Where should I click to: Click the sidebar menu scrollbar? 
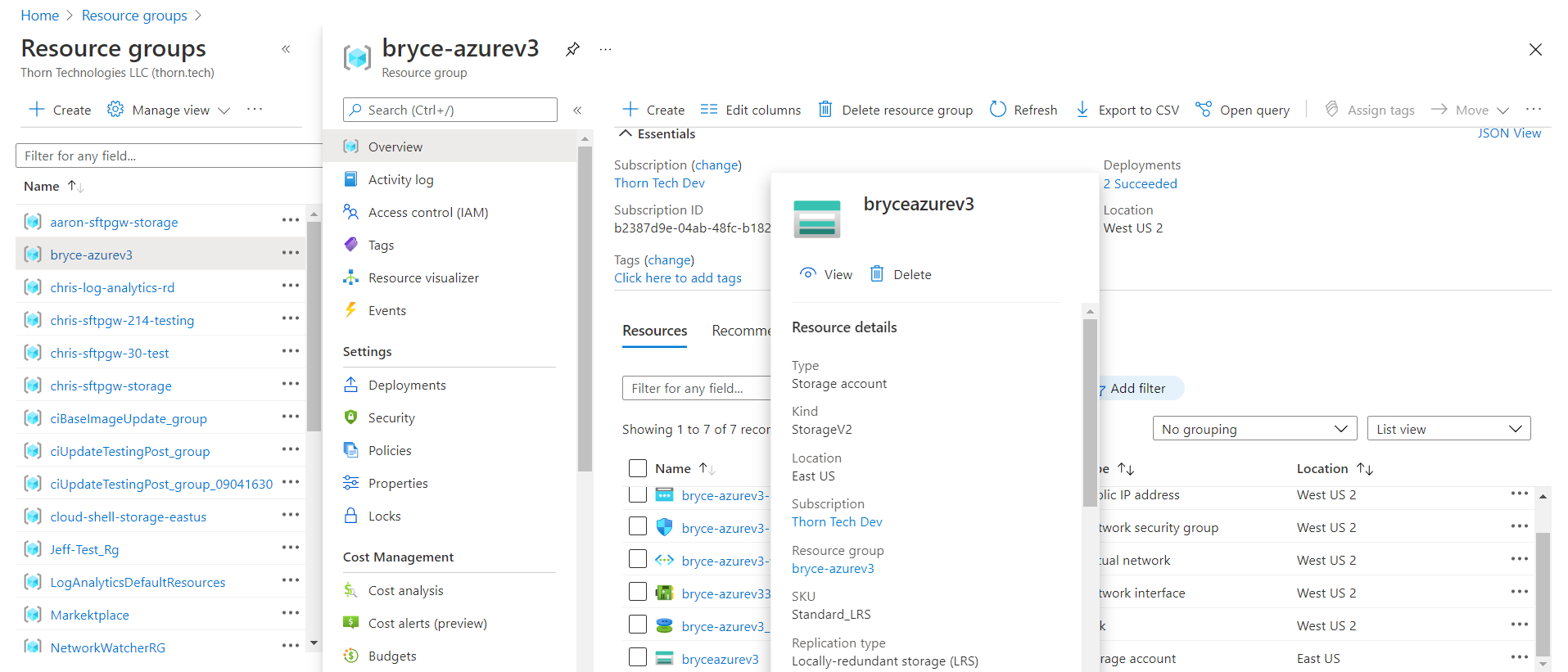pyautogui.click(x=584, y=307)
